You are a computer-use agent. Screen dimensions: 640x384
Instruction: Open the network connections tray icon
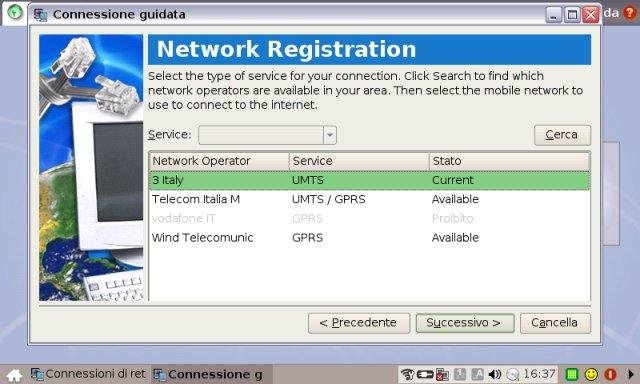point(442,374)
